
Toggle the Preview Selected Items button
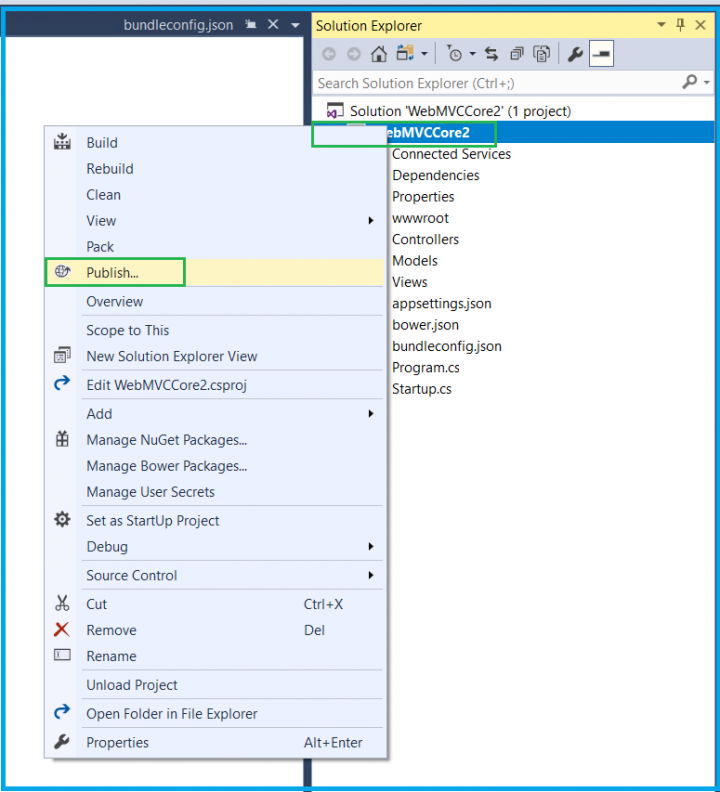[x=601, y=54]
